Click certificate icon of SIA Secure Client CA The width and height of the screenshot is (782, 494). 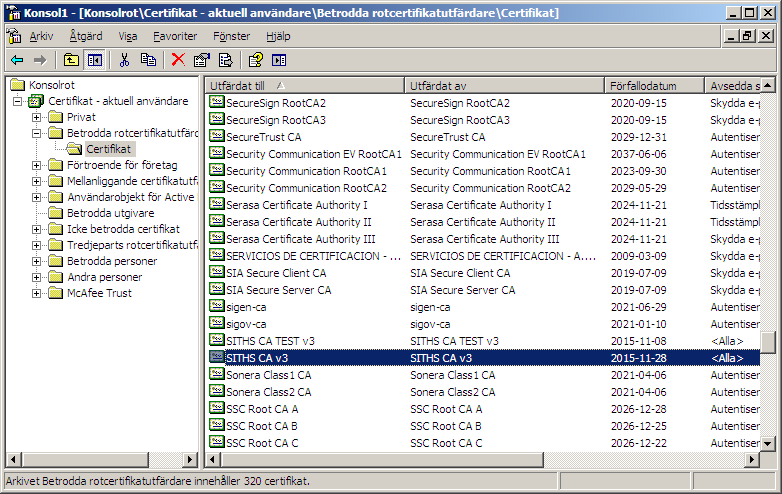point(216,272)
